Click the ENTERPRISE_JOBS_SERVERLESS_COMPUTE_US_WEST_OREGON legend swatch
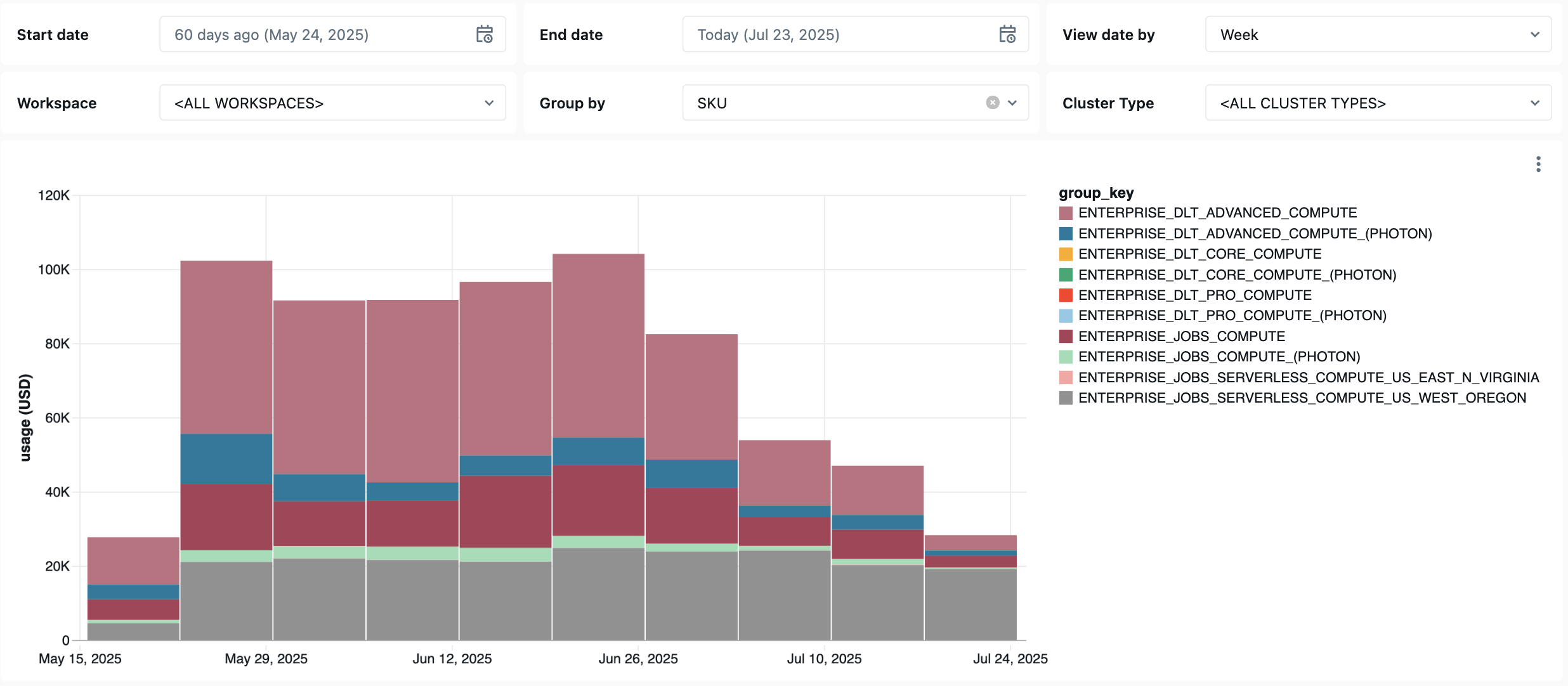The height and width of the screenshot is (686, 1568). pyautogui.click(x=1066, y=398)
